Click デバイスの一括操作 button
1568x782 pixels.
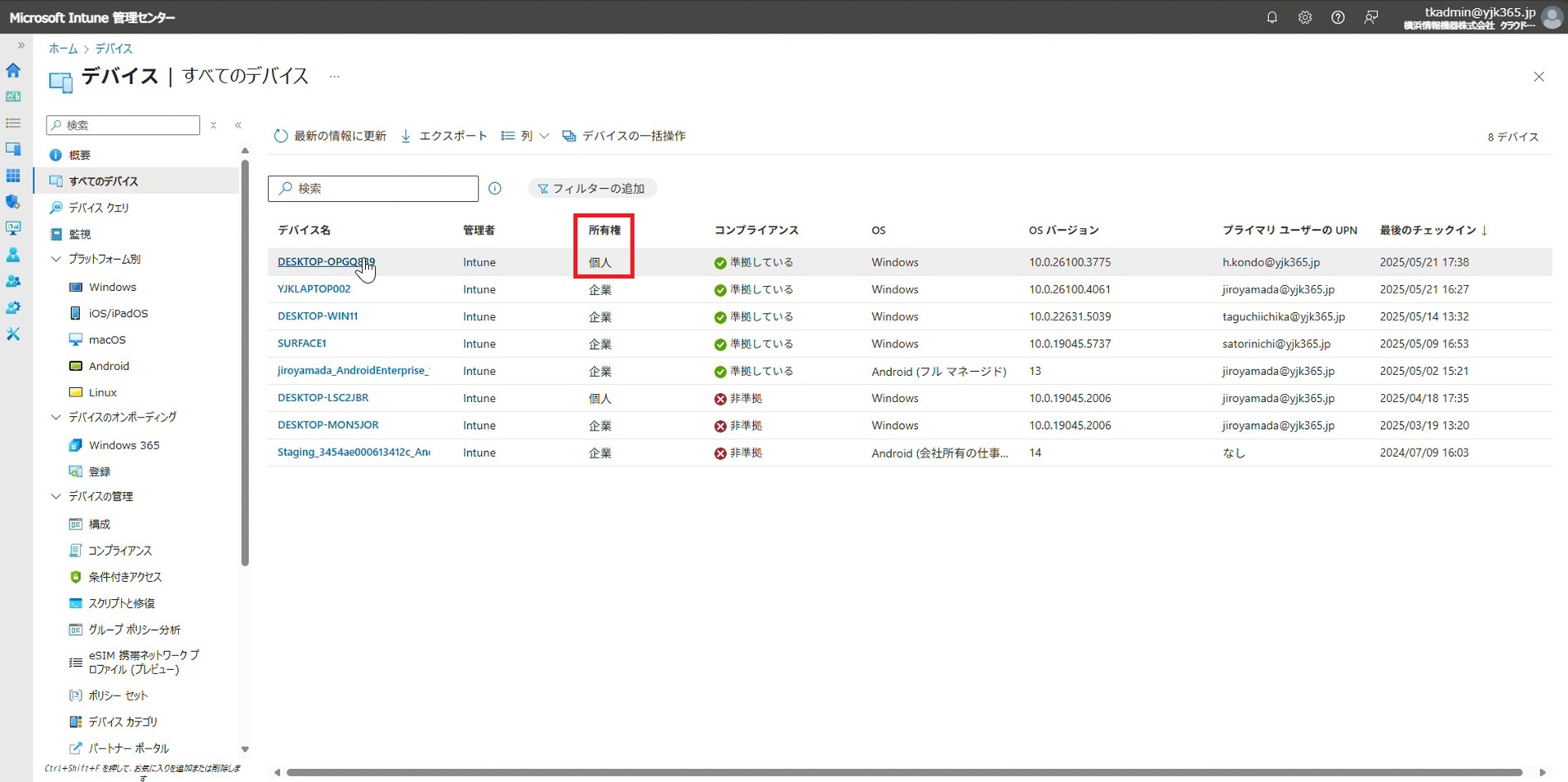(x=624, y=136)
